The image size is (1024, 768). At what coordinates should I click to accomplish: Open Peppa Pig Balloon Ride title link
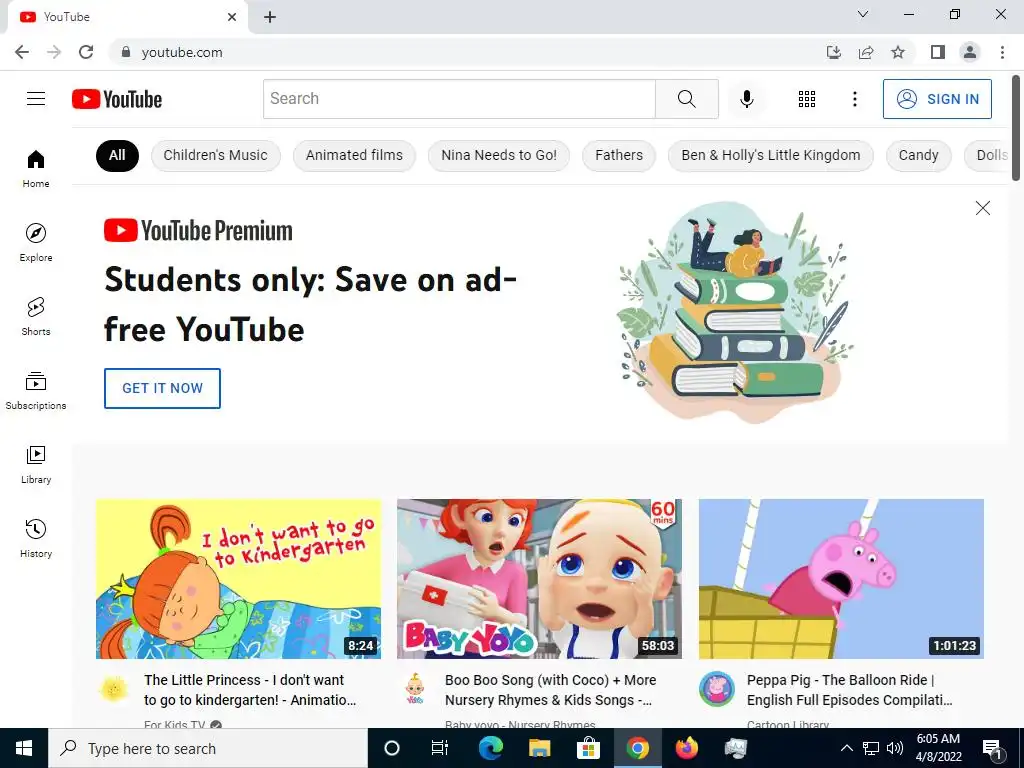click(x=849, y=690)
